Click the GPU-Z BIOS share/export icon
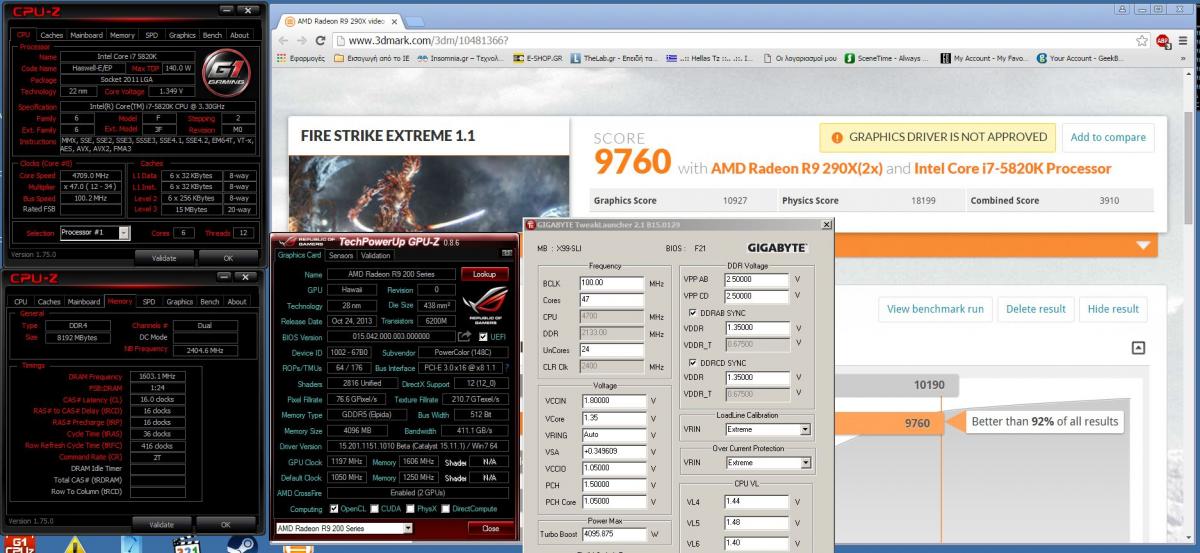The height and width of the screenshot is (553, 1200). coord(464,336)
